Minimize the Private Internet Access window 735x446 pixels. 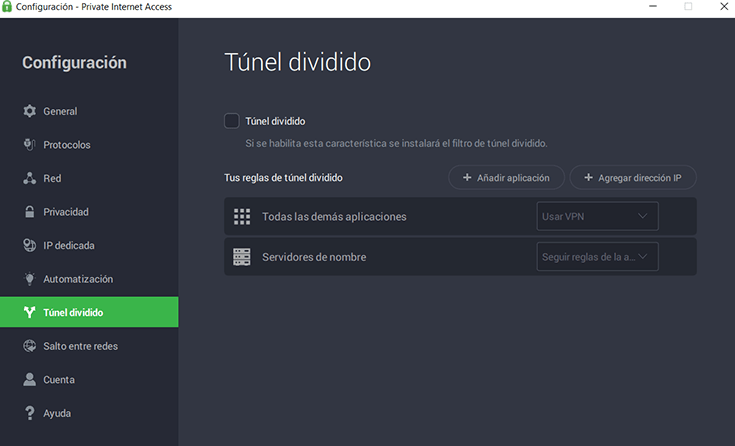pyautogui.click(x=652, y=7)
